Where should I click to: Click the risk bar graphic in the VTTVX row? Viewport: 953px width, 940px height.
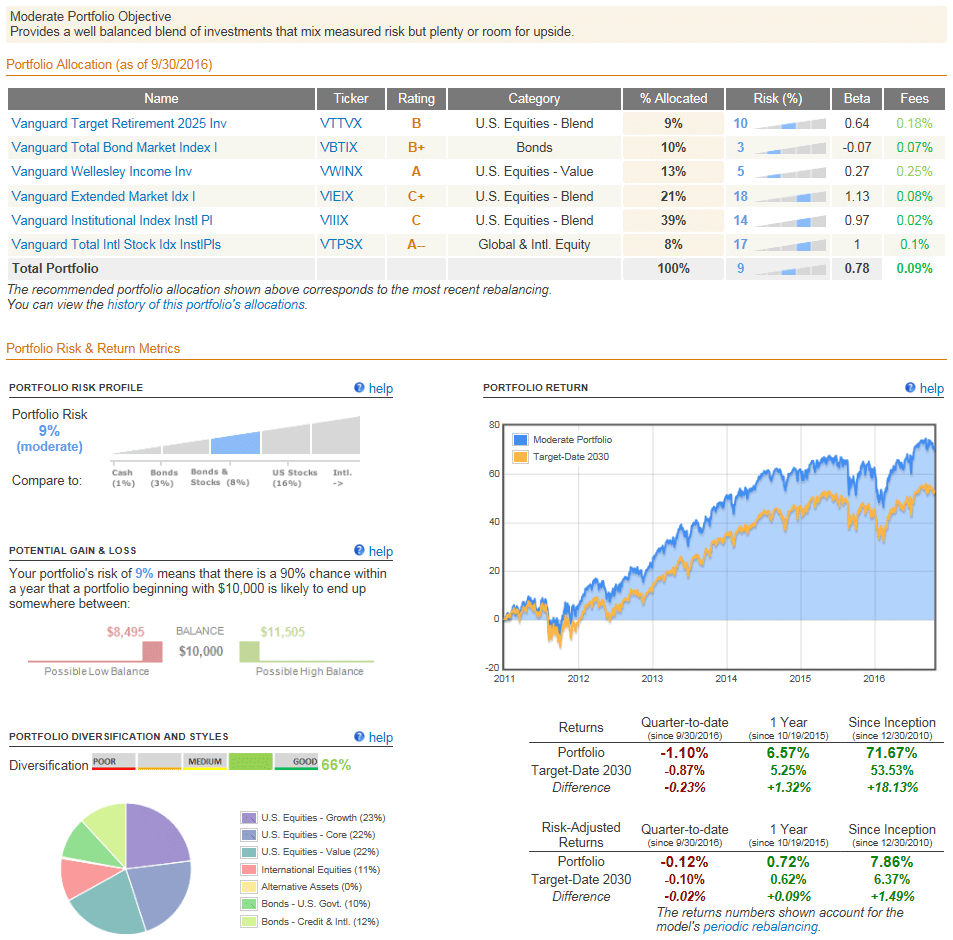click(x=790, y=124)
